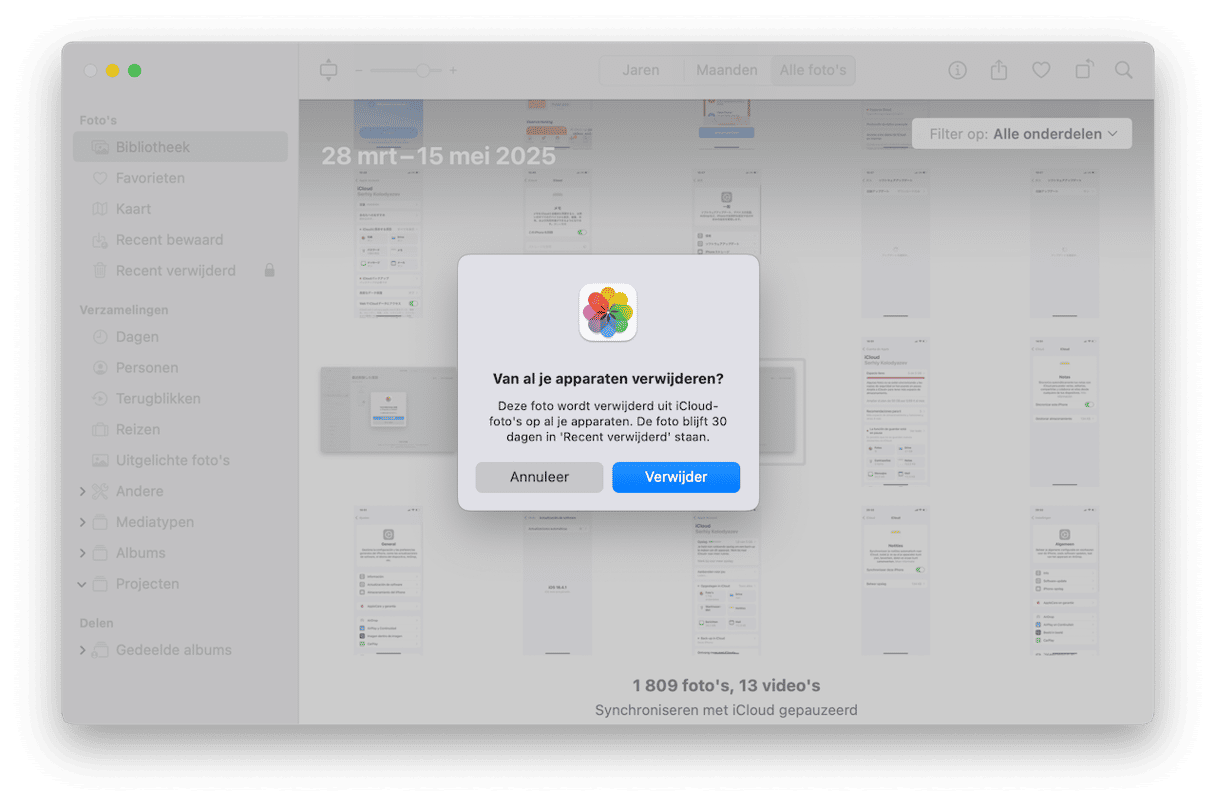Image resolution: width=1216 pixels, height=806 pixels.
Task: Open Recent bewaard in the sidebar
Action: point(180,240)
